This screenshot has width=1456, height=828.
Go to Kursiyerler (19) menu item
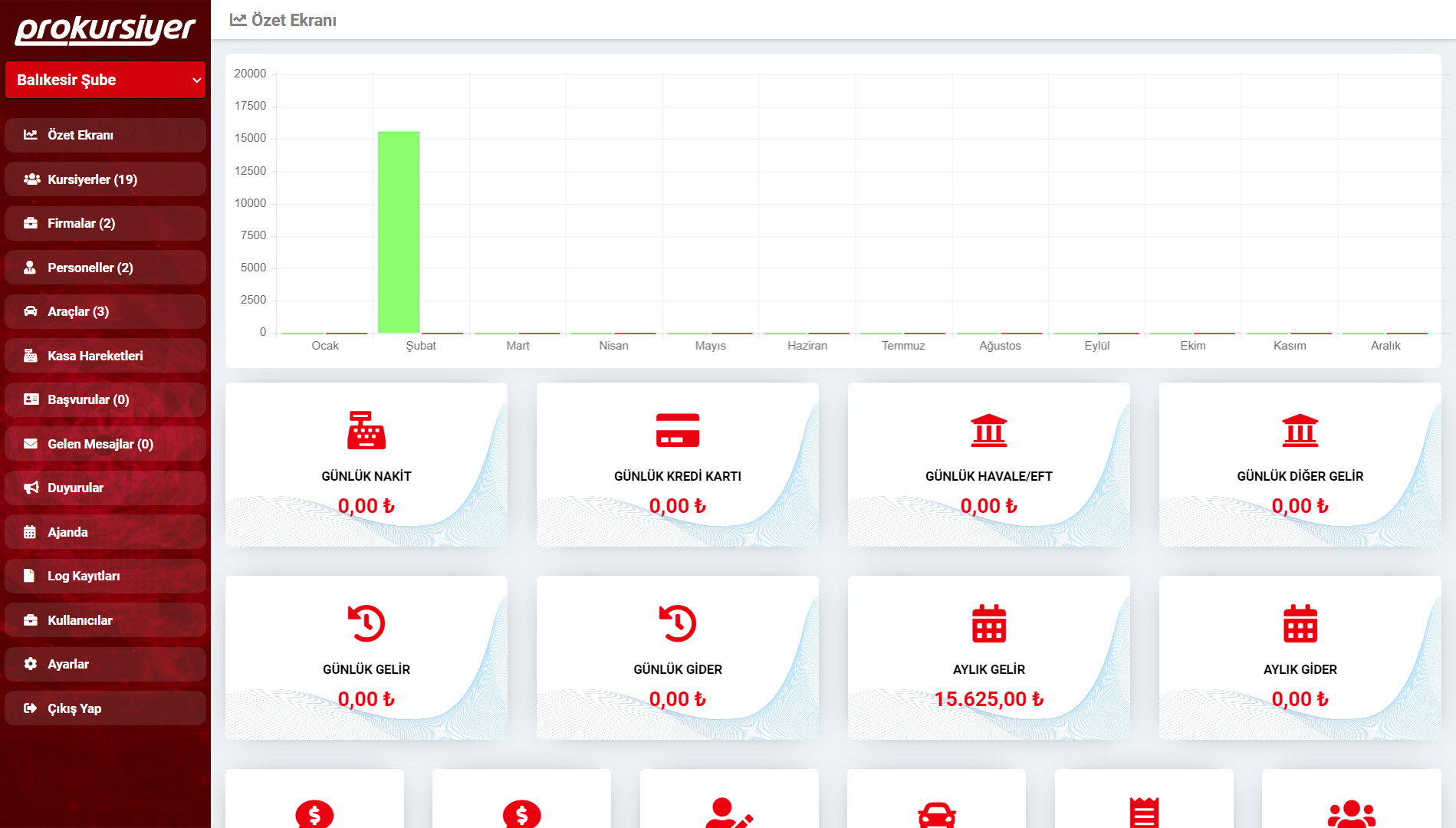(x=105, y=179)
